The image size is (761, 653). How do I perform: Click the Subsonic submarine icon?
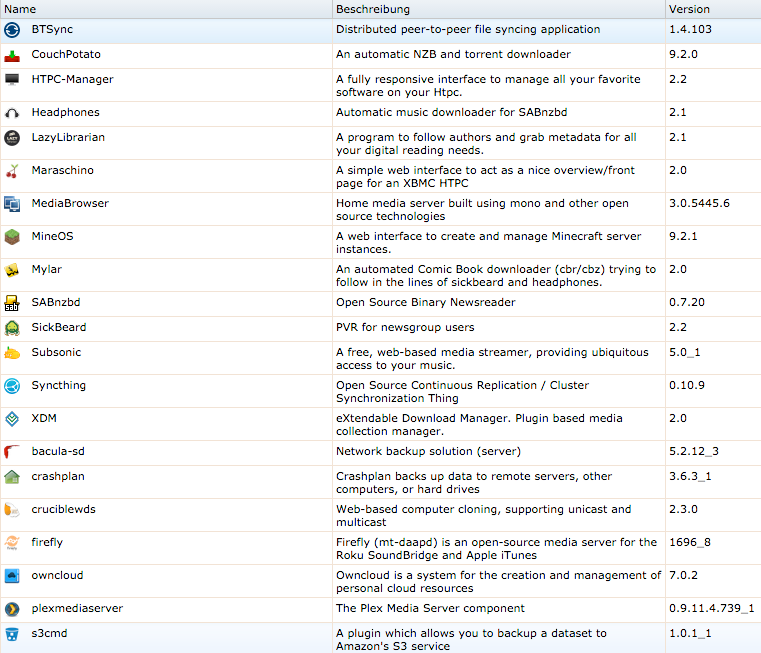pos(12,353)
